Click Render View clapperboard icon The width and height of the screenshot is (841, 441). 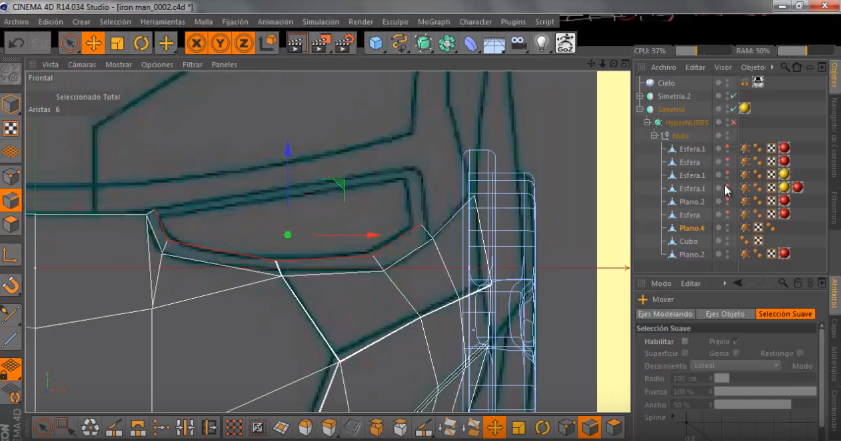coord(296,43)
